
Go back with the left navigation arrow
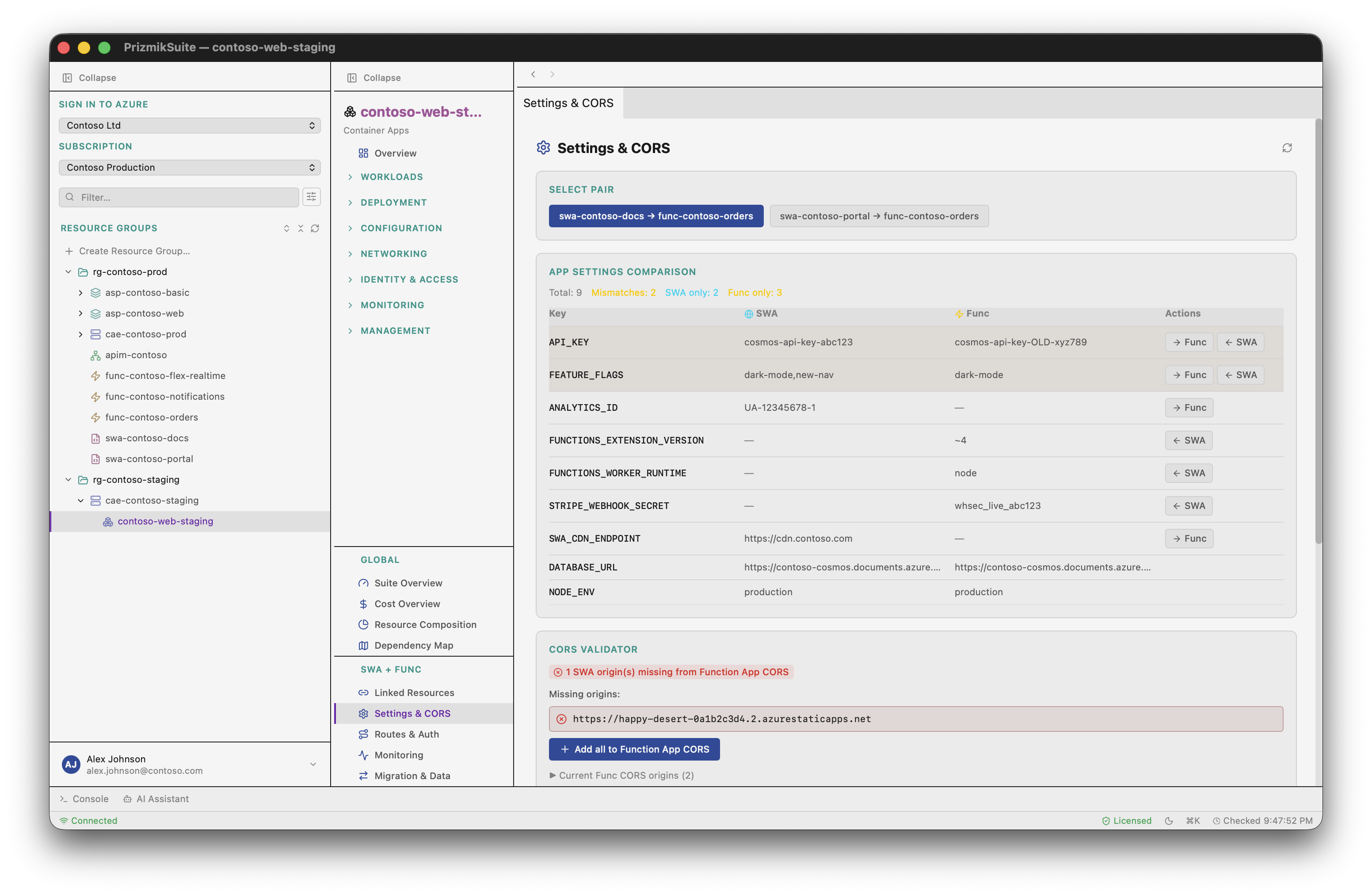533,74
